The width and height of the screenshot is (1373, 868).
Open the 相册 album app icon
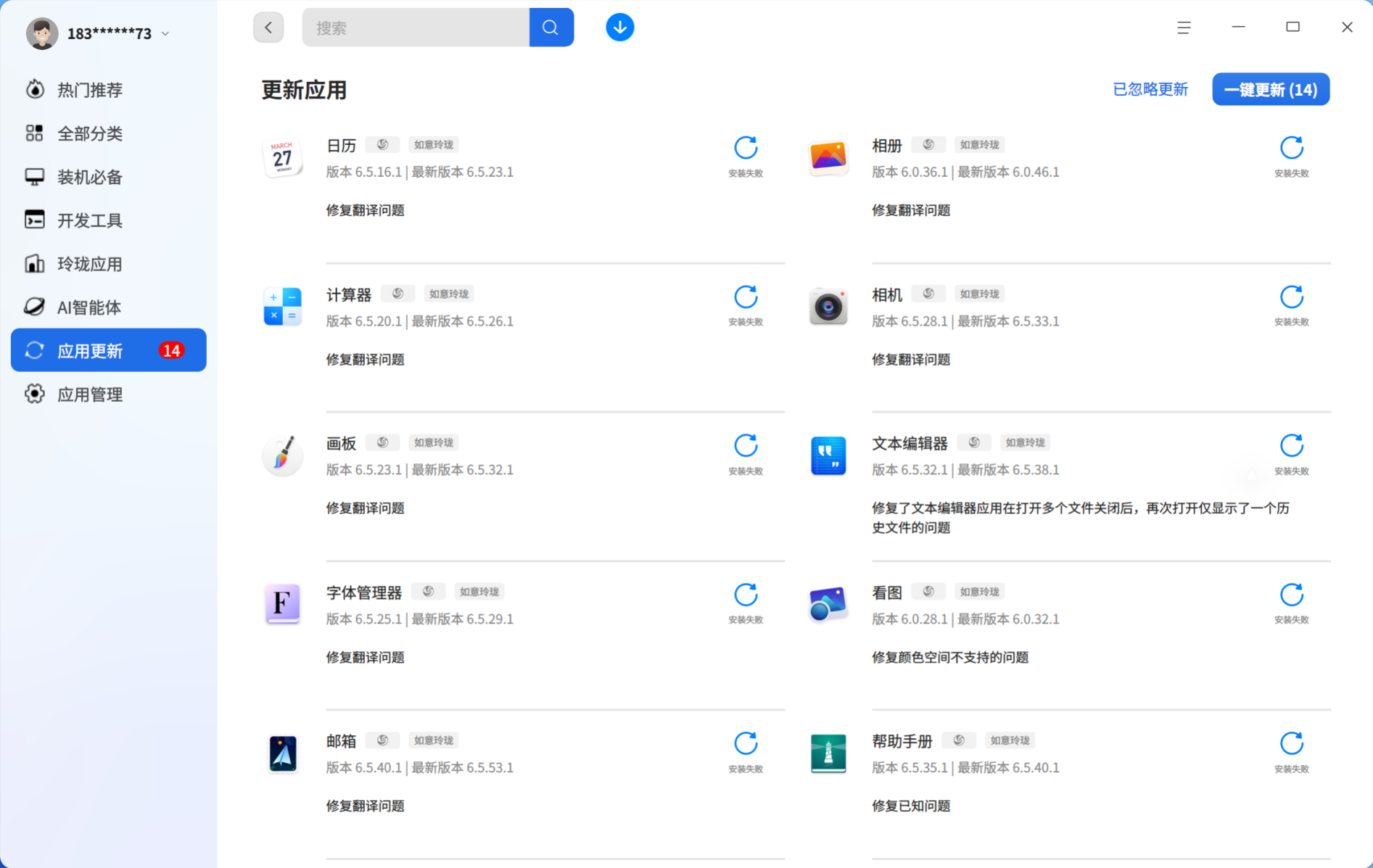pos(828,157)
